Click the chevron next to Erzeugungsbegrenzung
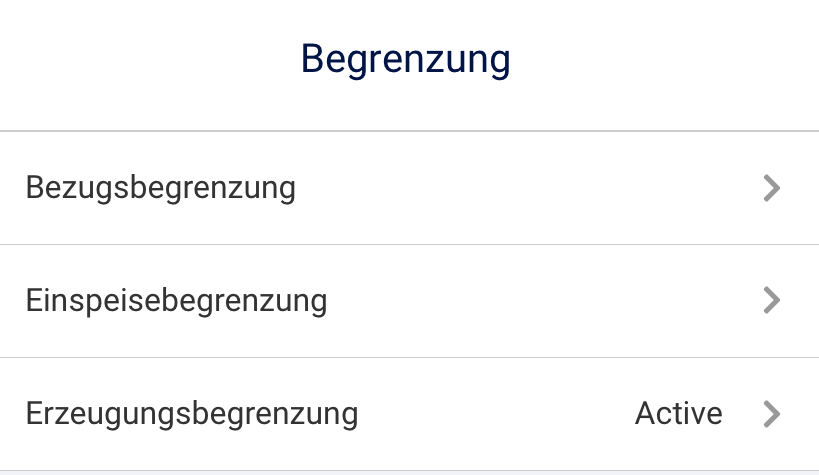 (770, 413)
